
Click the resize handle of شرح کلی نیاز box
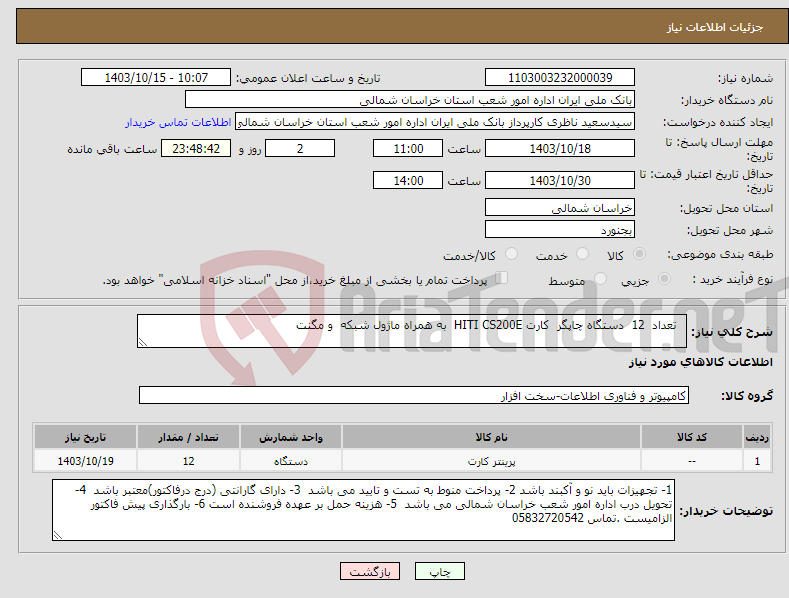143,342
